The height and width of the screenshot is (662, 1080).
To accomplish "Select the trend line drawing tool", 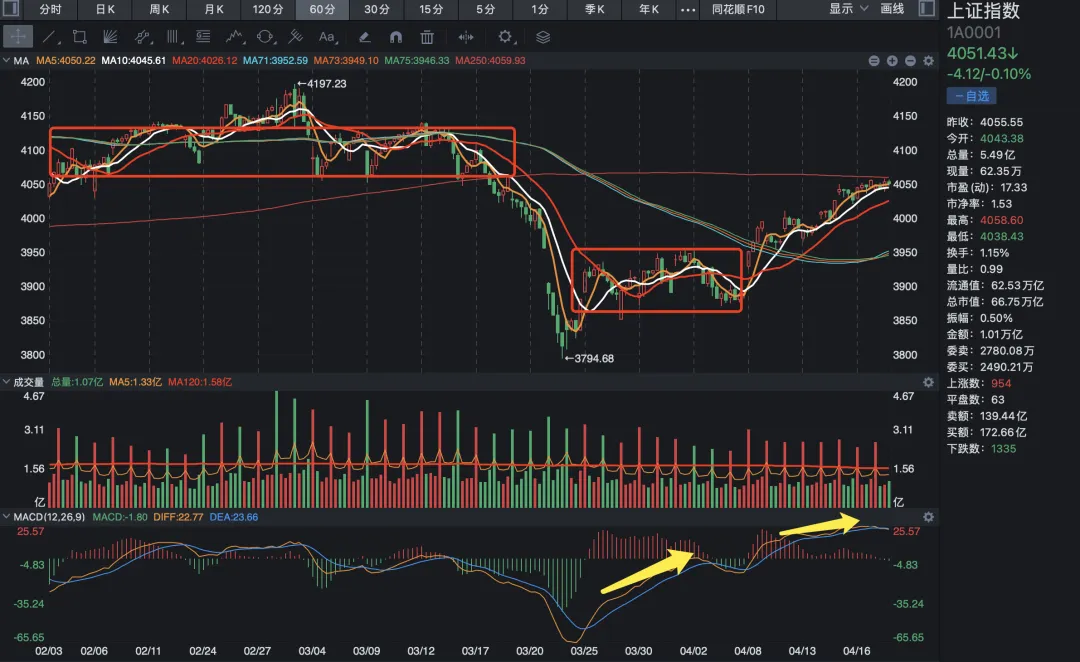I will [50, 37].
